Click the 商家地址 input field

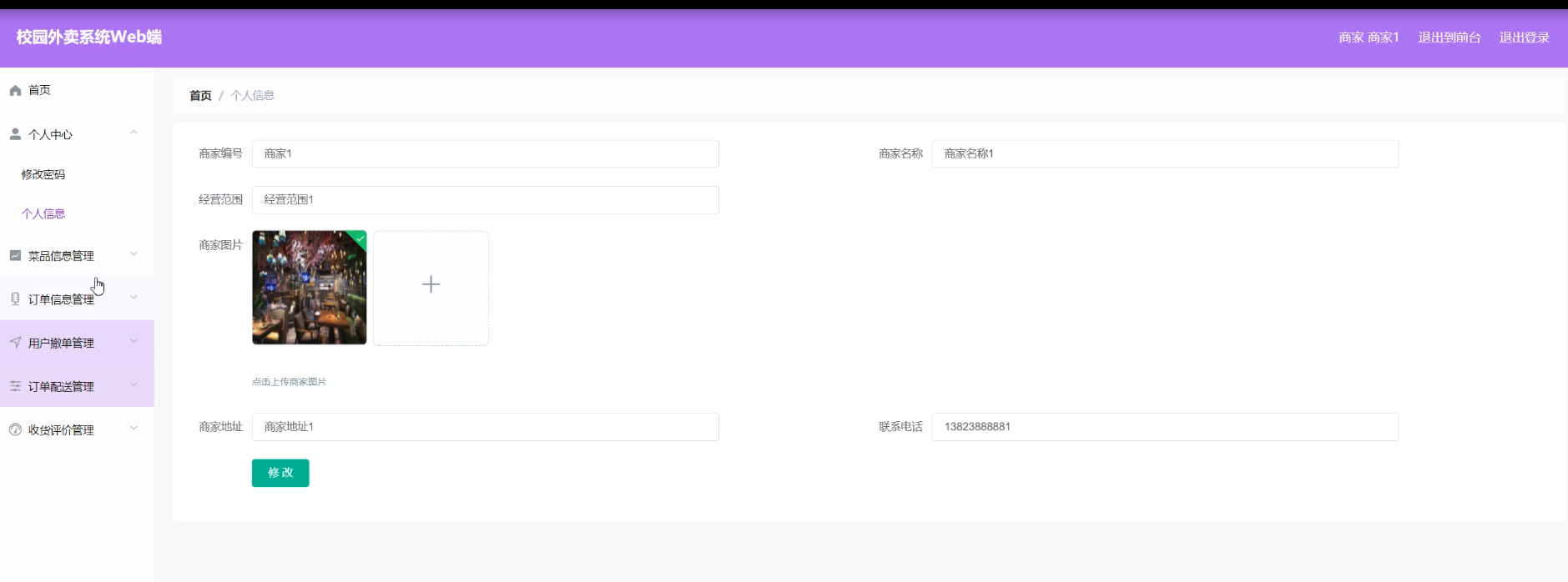[x=486, y=427]
